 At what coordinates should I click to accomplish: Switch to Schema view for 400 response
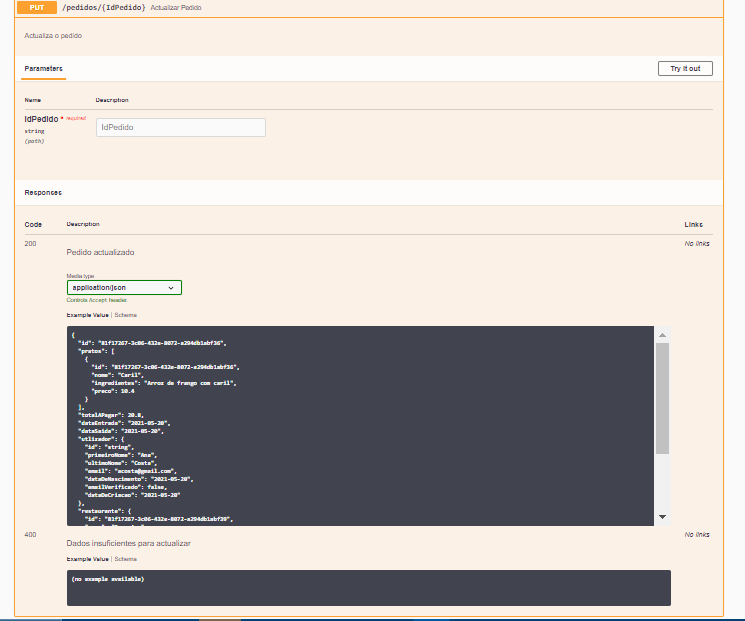click(126, 559)
